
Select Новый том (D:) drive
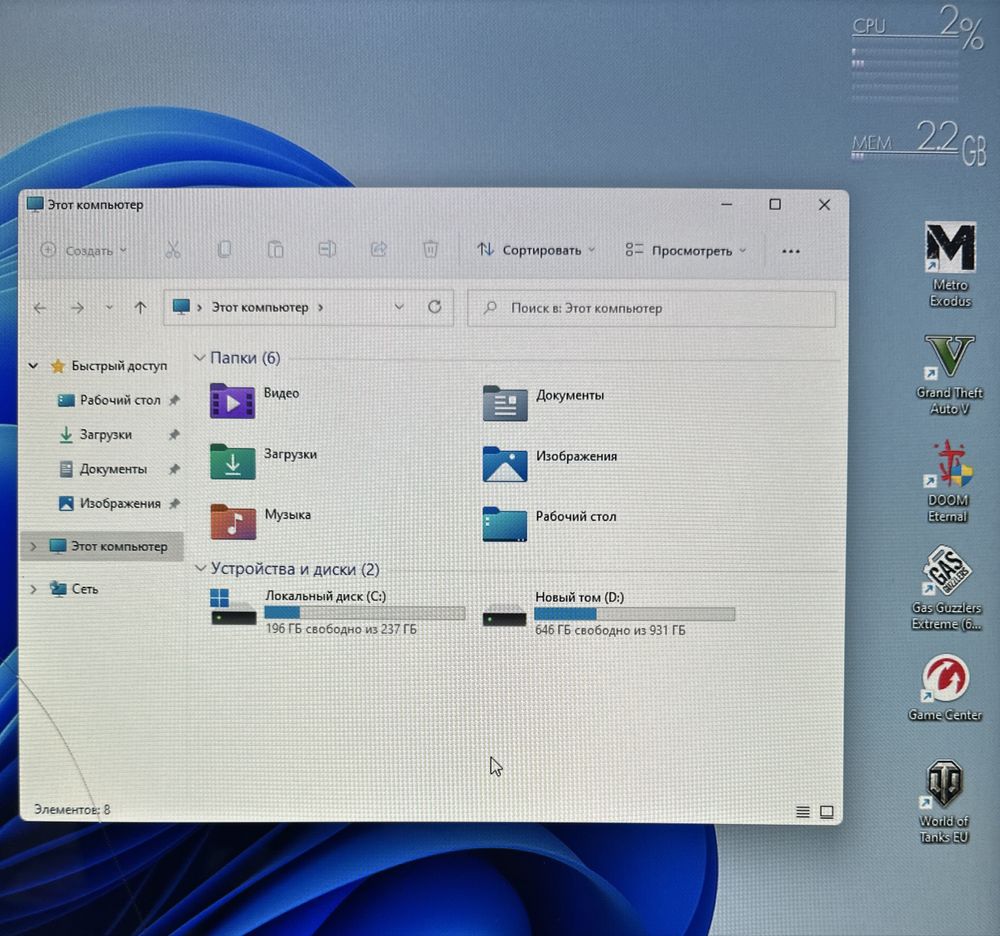[609, 613]
